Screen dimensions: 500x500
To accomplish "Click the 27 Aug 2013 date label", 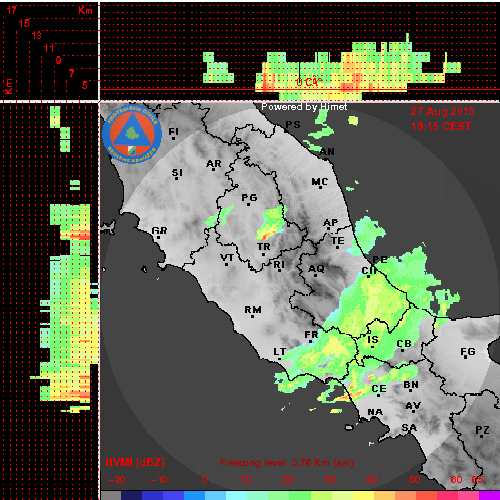I will (442, 111).
